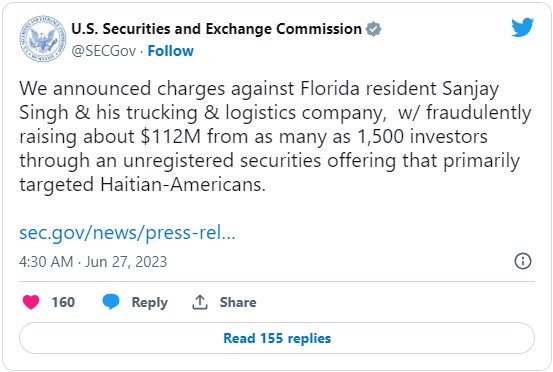Click the Jun 27, 2023 date

tap(126, 262)
